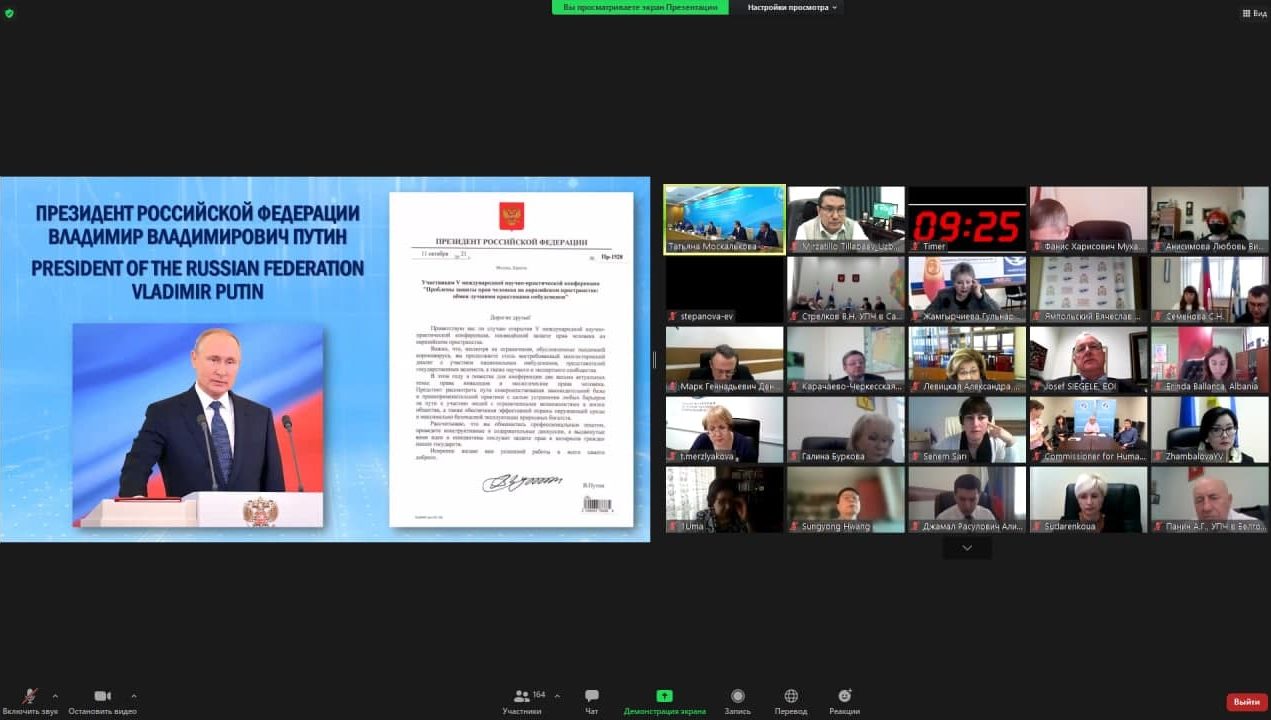Select Фанис Харисович video tile
The image size is (1271, 720).
[x=1088, y=219]
